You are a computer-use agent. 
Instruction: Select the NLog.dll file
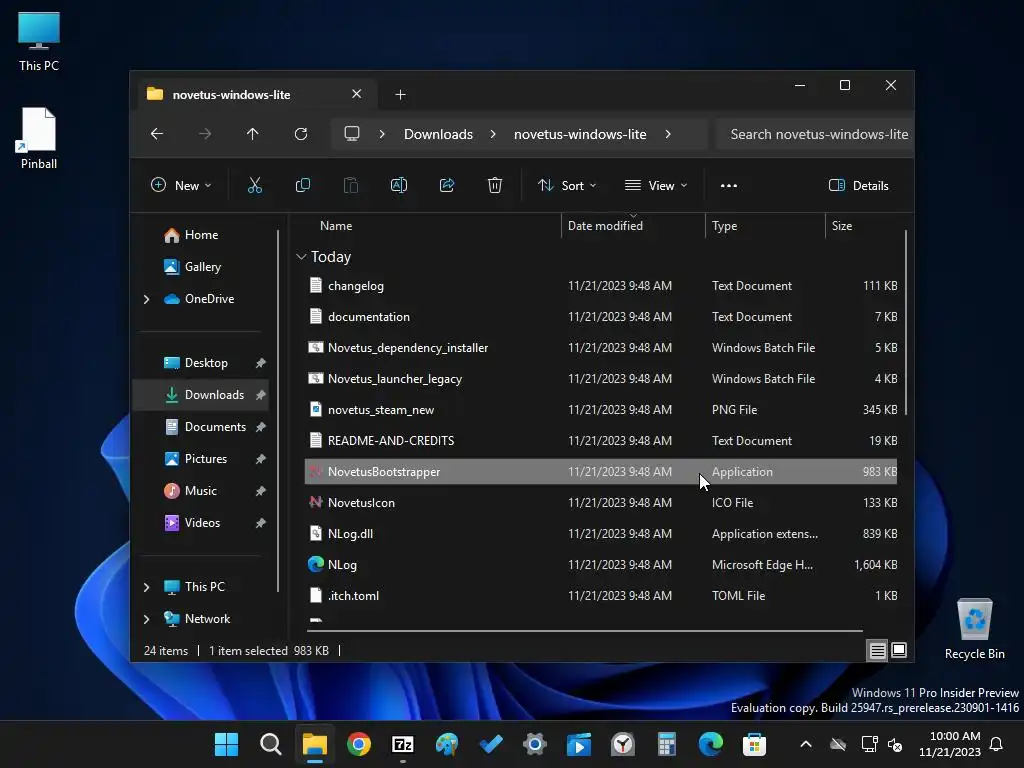[601, 534]
